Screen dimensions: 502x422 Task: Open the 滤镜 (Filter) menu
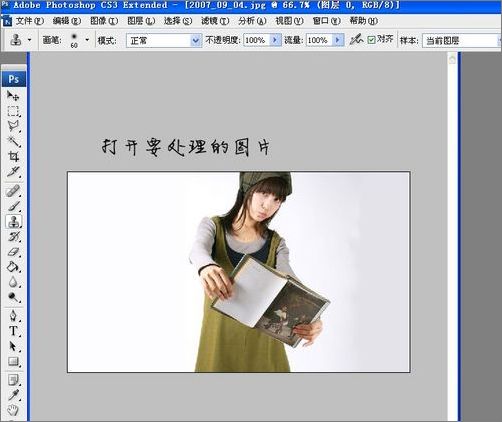[215, 21]
